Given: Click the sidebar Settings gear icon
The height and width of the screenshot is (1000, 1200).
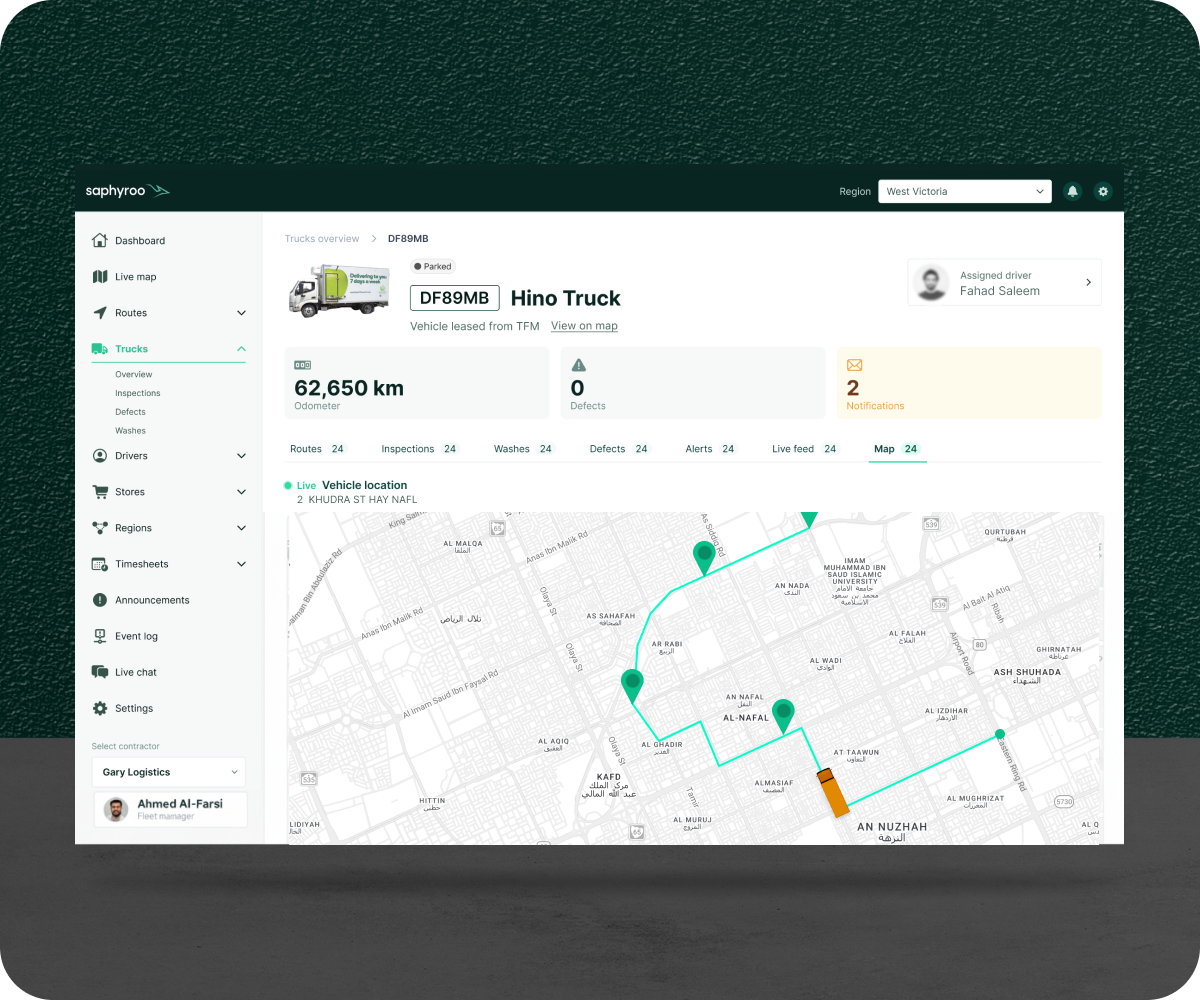Looking at the screenshot, I should point(99,707).
